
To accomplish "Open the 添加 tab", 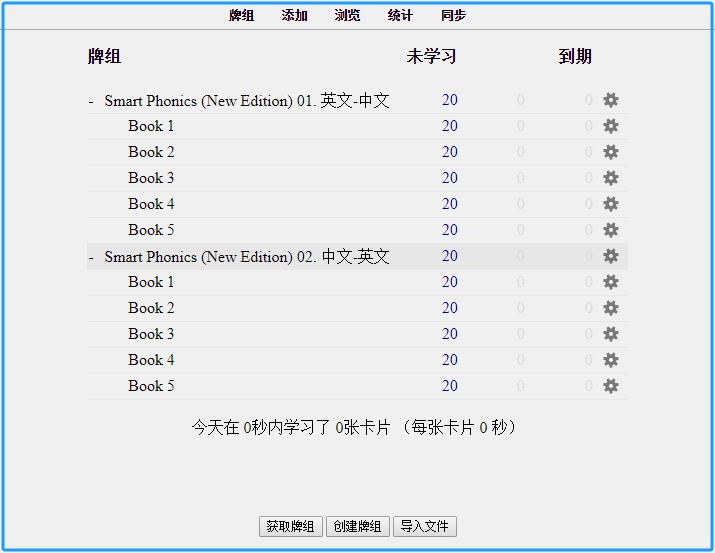I will (294, 16).
